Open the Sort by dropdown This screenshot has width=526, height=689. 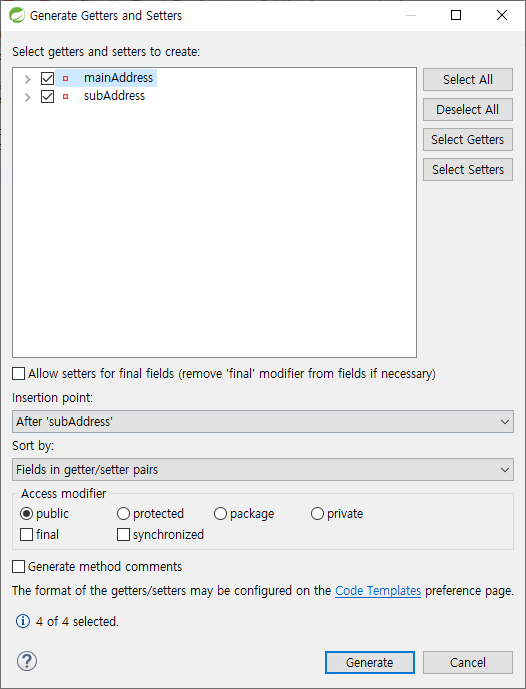263,469
